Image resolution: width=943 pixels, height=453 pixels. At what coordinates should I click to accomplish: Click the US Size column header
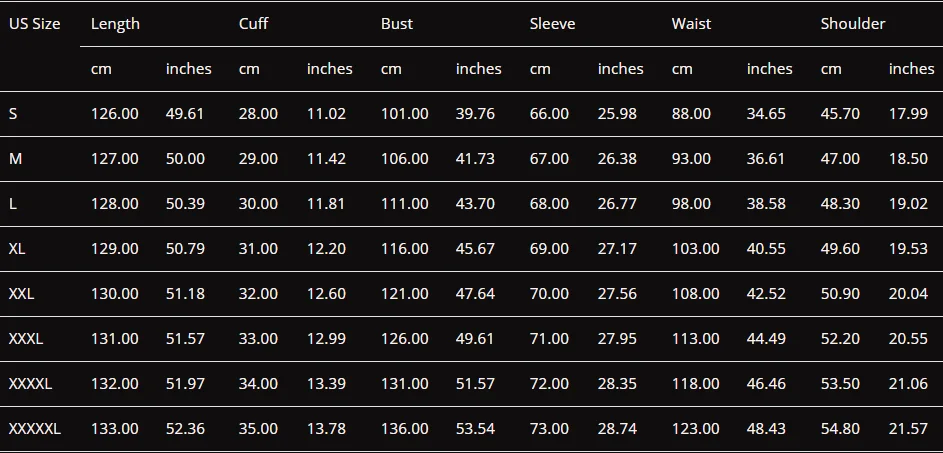point(34,24)
